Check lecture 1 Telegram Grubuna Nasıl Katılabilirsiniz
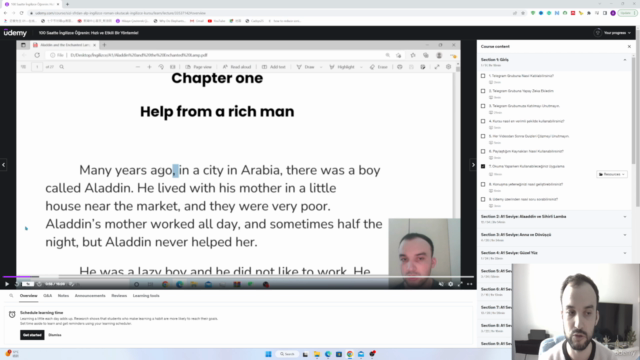Screen dimensions: 640x360 coord(483,76)
